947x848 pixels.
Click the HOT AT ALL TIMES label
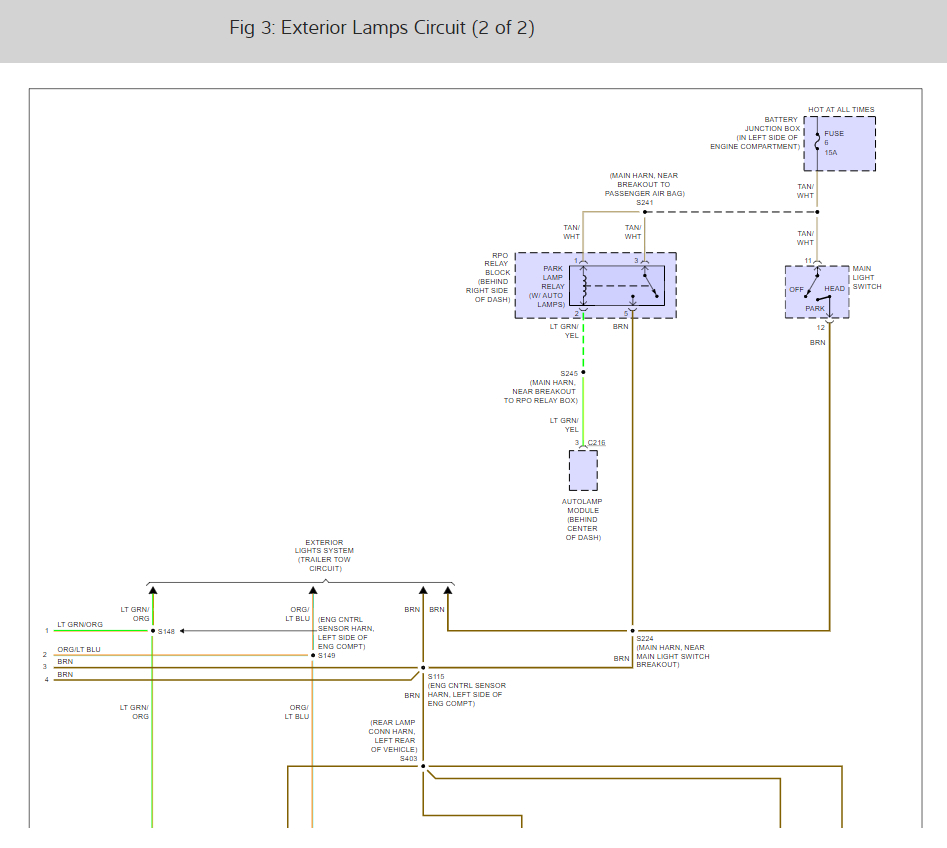click(840, 109)
